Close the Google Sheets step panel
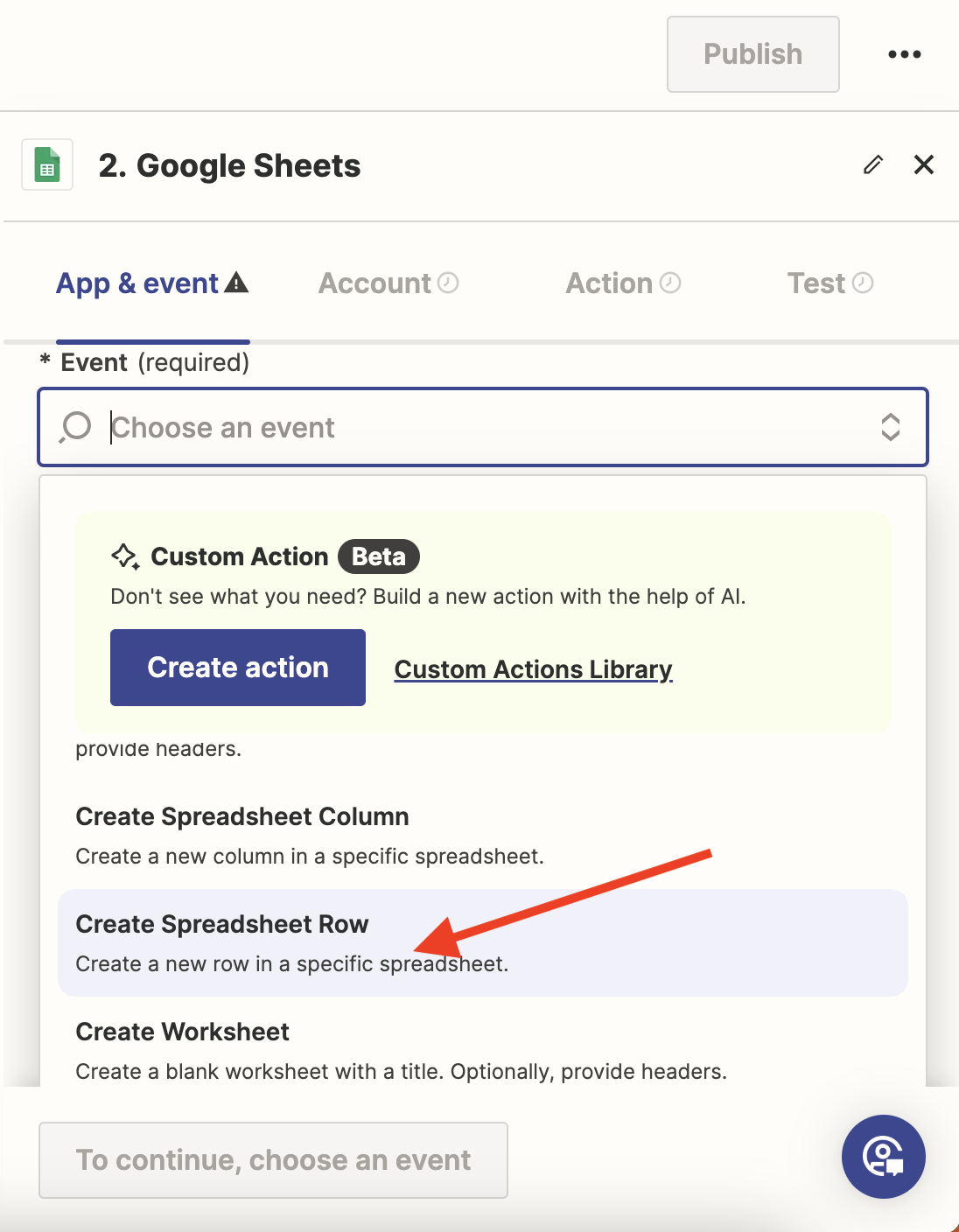Image resolution: width=959 pixels, height=1232 pixels. (923, 164)
